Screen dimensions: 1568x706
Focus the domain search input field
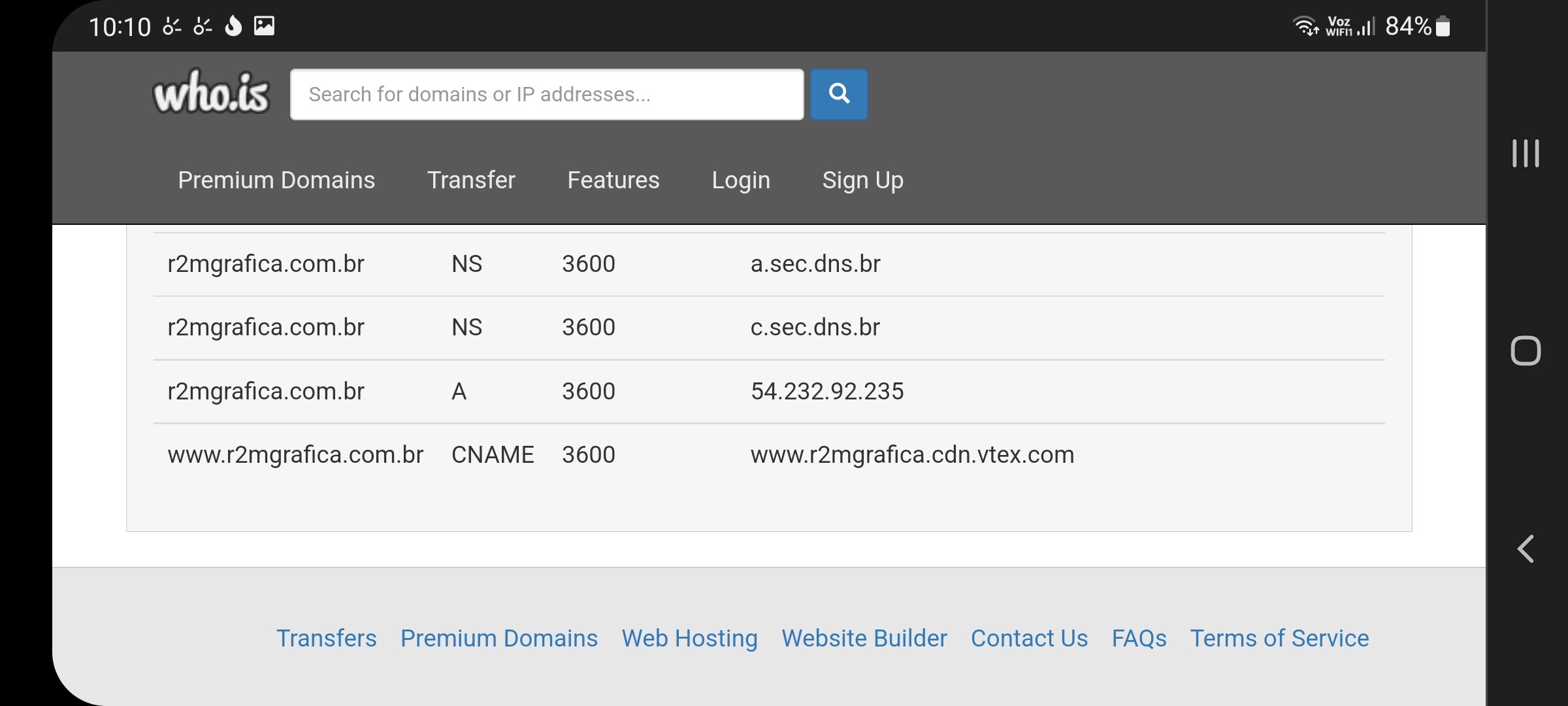tap(547, 94)
